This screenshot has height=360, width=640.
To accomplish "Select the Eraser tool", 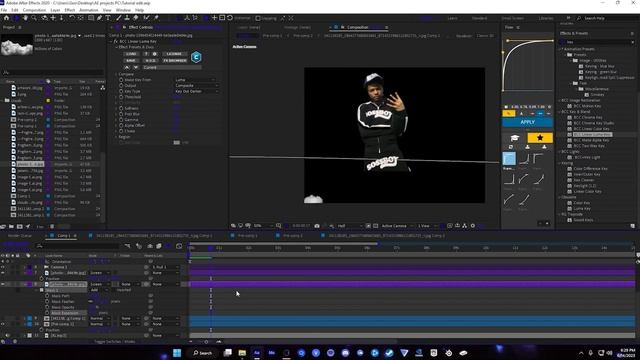I will pyautogui.click(x=136, y=18).
